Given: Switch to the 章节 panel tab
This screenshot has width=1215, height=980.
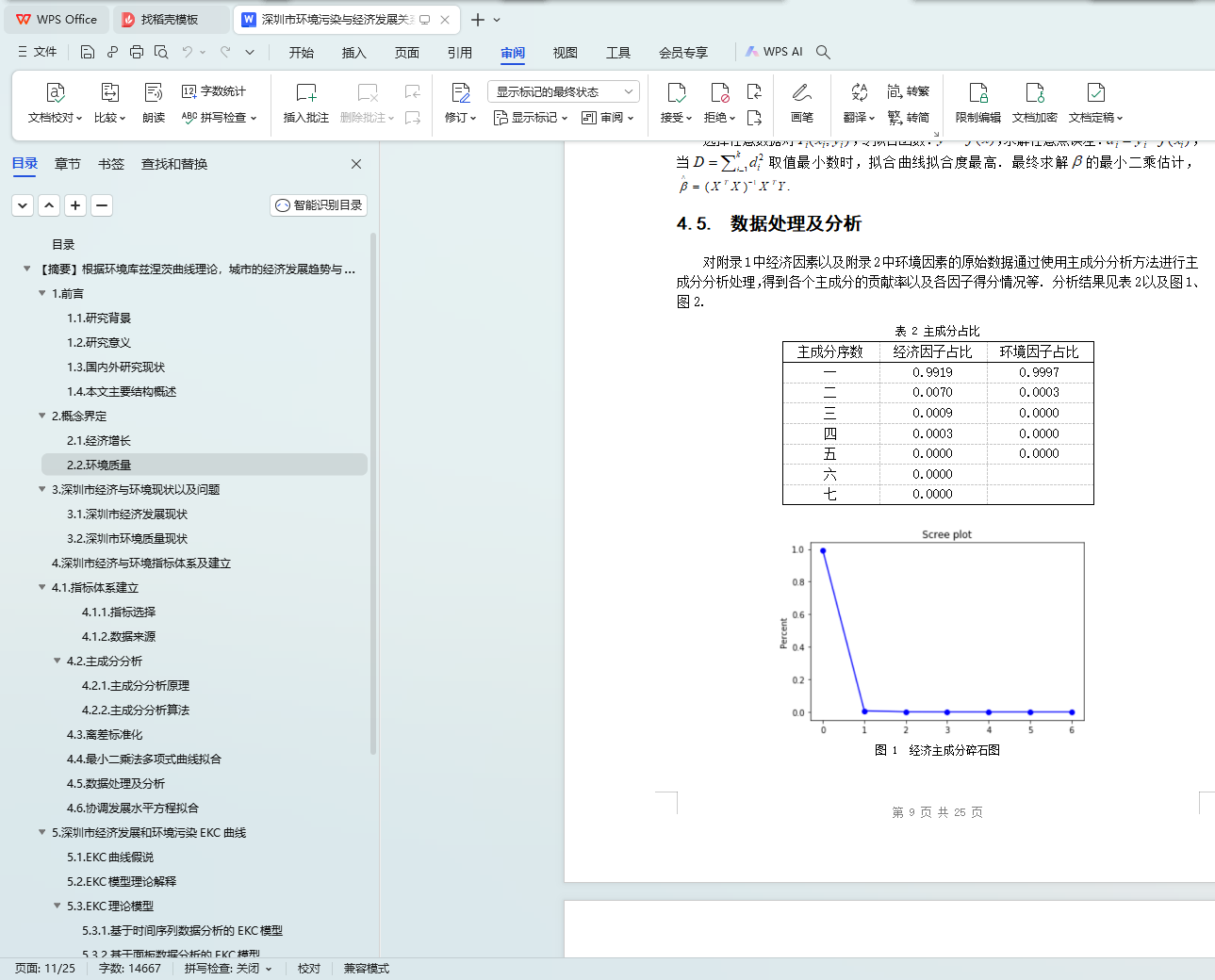Looking at the screenshot, I should coord(68,164).
